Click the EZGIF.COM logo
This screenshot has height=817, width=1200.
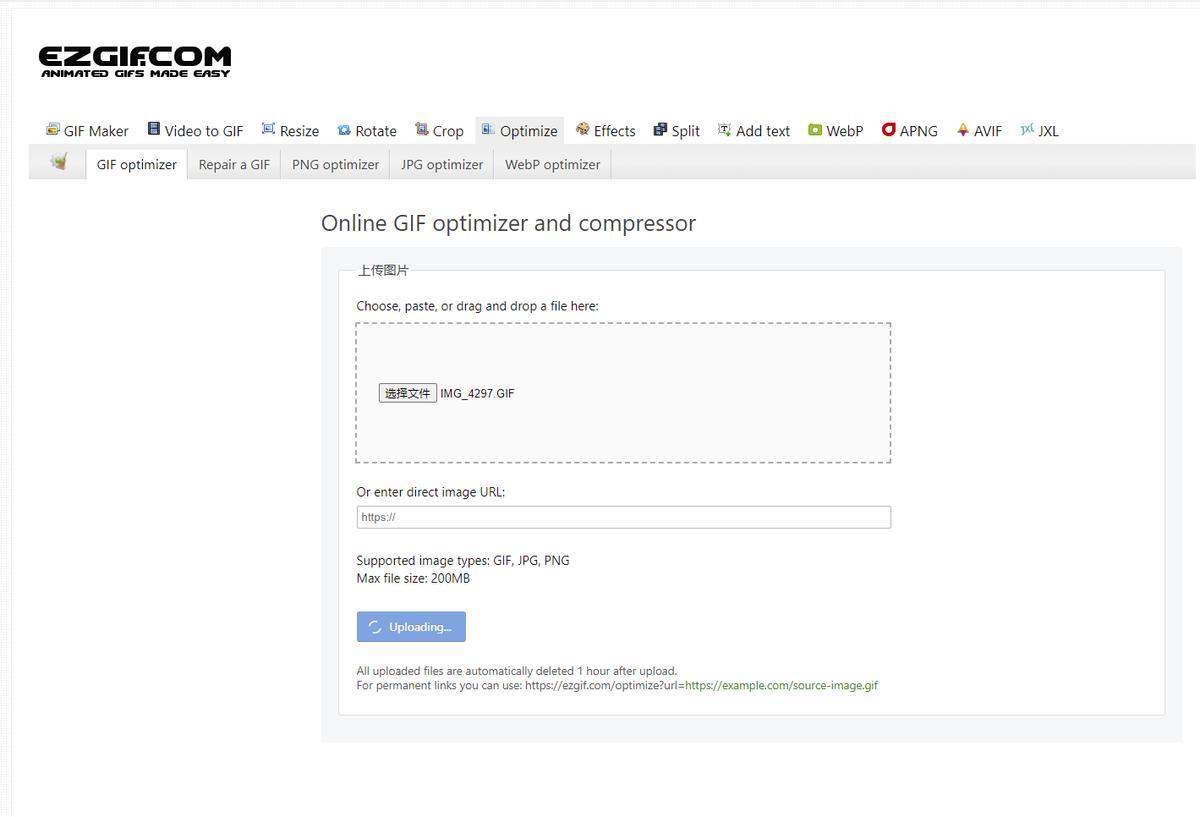tap(135, 61)
